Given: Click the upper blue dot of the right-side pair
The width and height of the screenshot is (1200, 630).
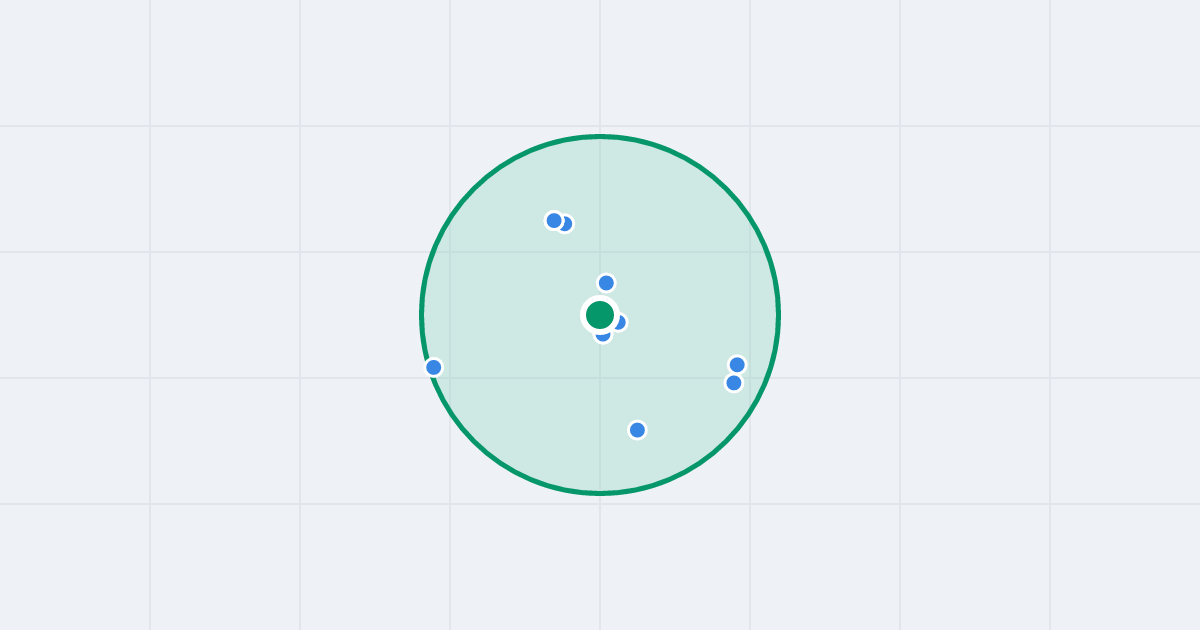Looking at the screenshot, I should (737, 365).
